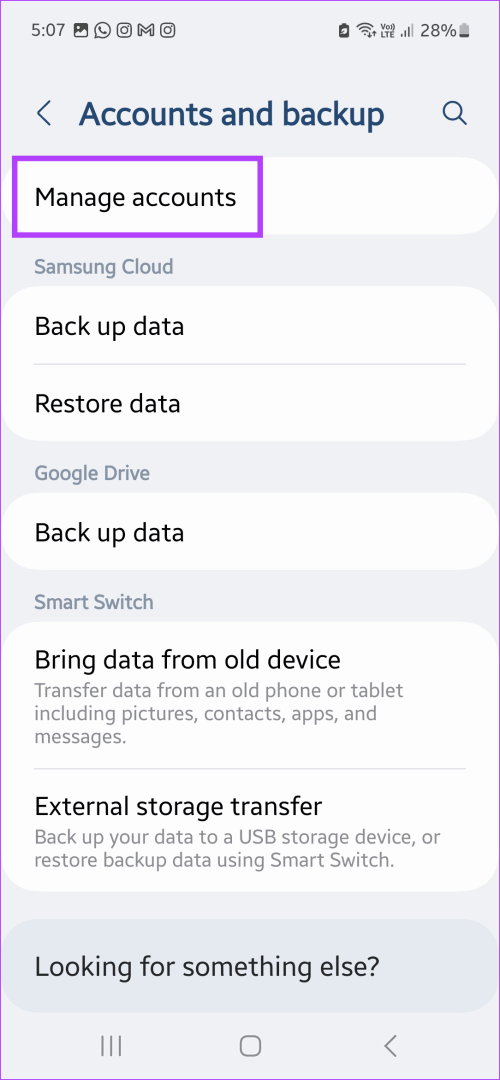The image size is (500, 1080).
Task: Open Restore data option
Action: tap(250, 403)
